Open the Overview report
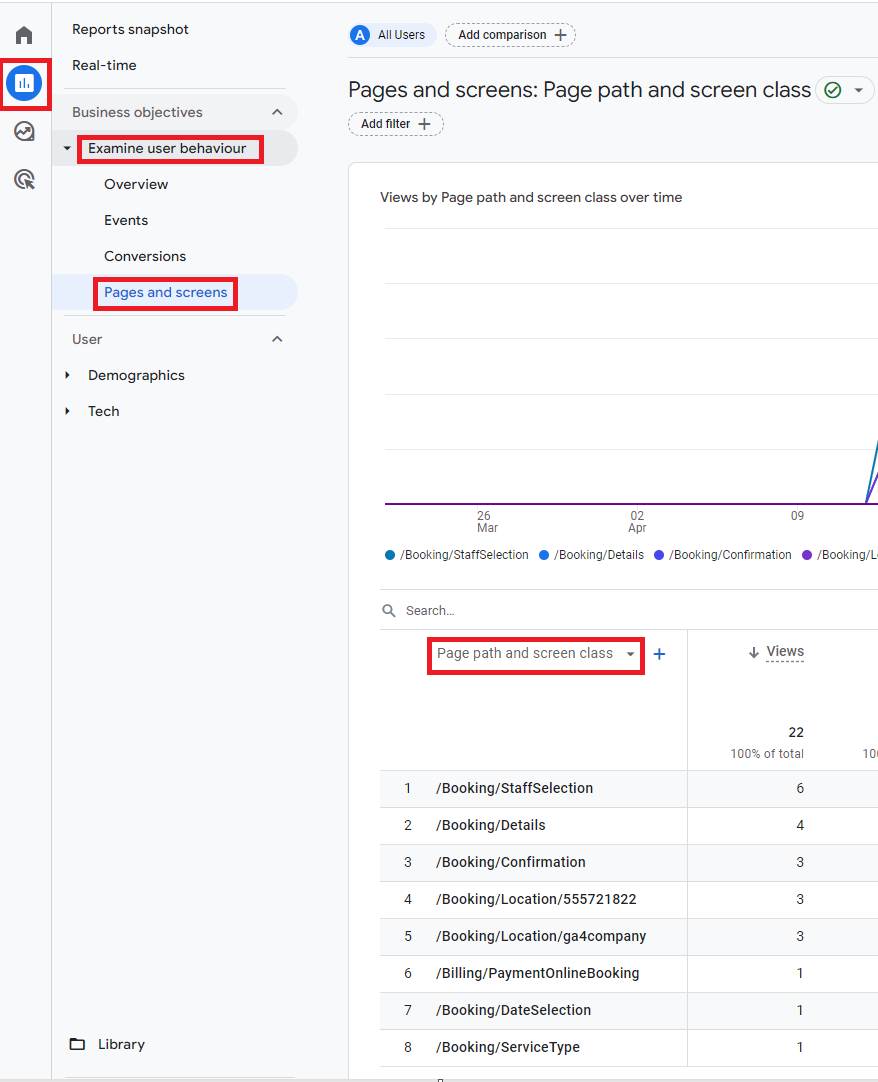 point(136,184)
